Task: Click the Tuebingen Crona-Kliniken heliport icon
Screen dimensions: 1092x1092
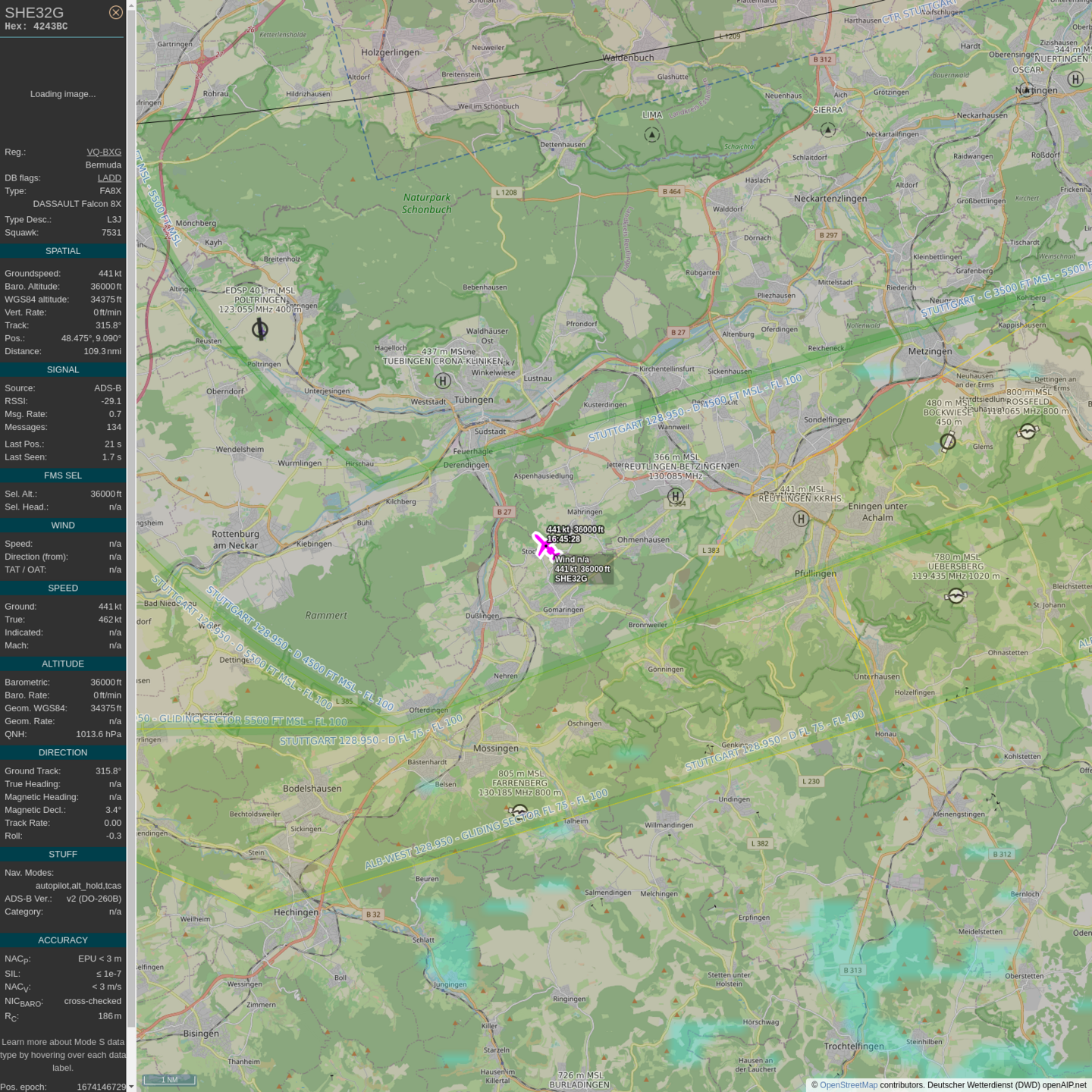Action: [443, 381]
